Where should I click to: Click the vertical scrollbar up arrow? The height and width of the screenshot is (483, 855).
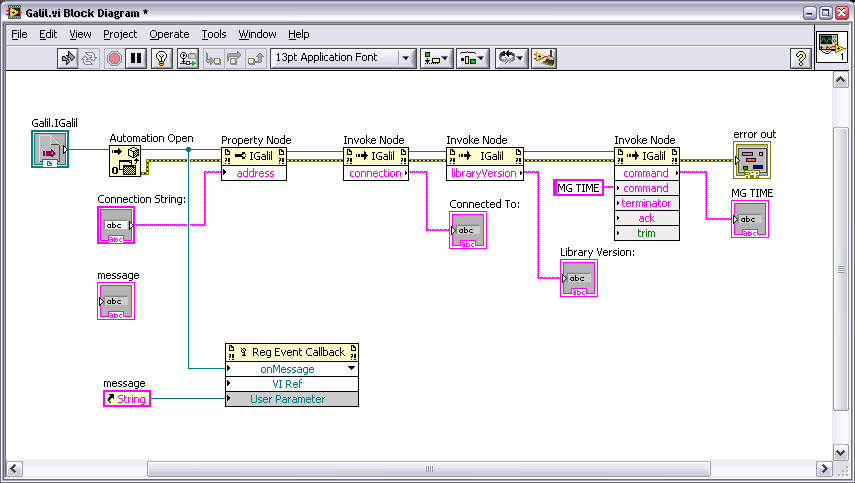(841, 80)
